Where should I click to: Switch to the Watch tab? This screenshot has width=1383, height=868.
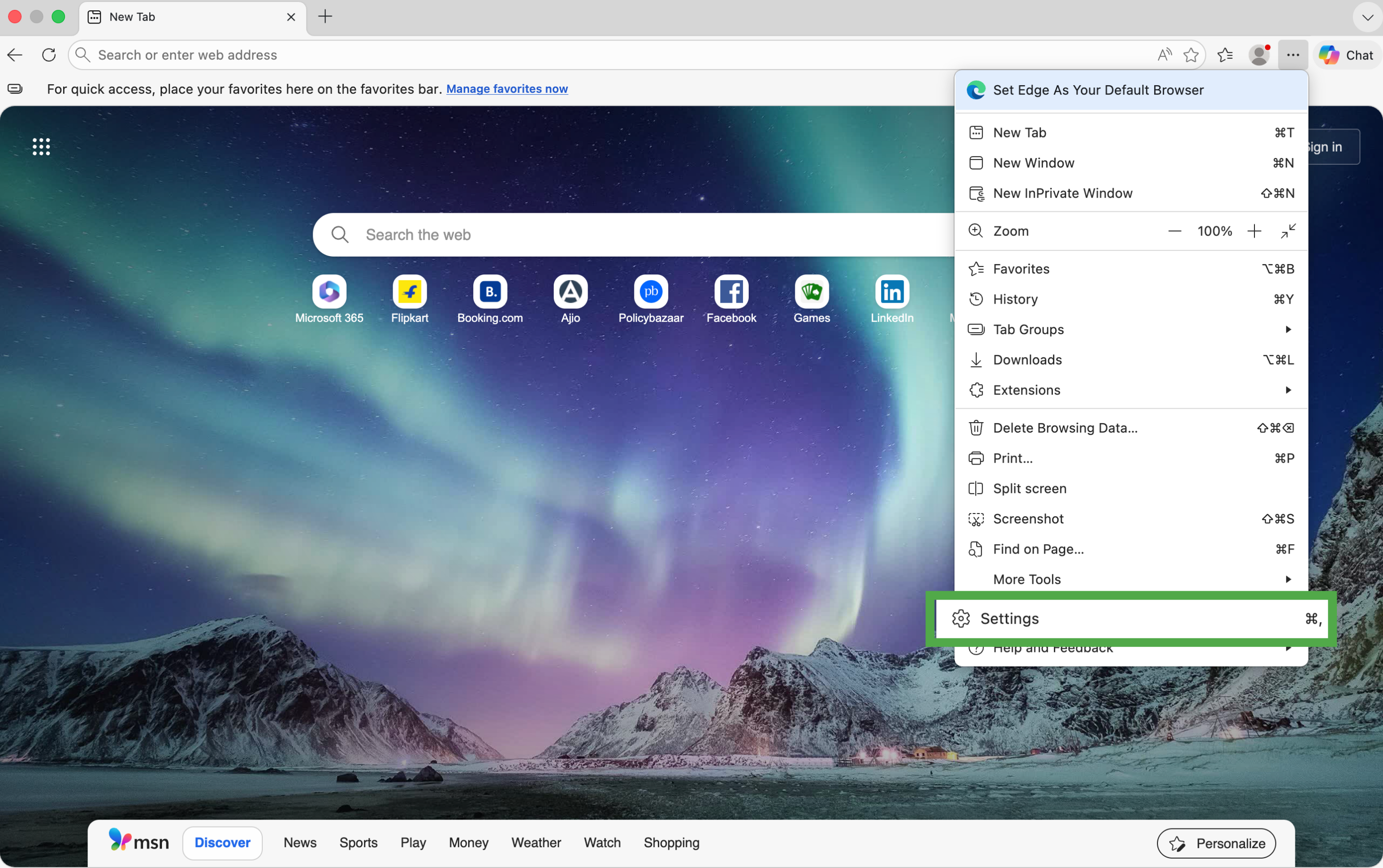(x=602, y=842)
